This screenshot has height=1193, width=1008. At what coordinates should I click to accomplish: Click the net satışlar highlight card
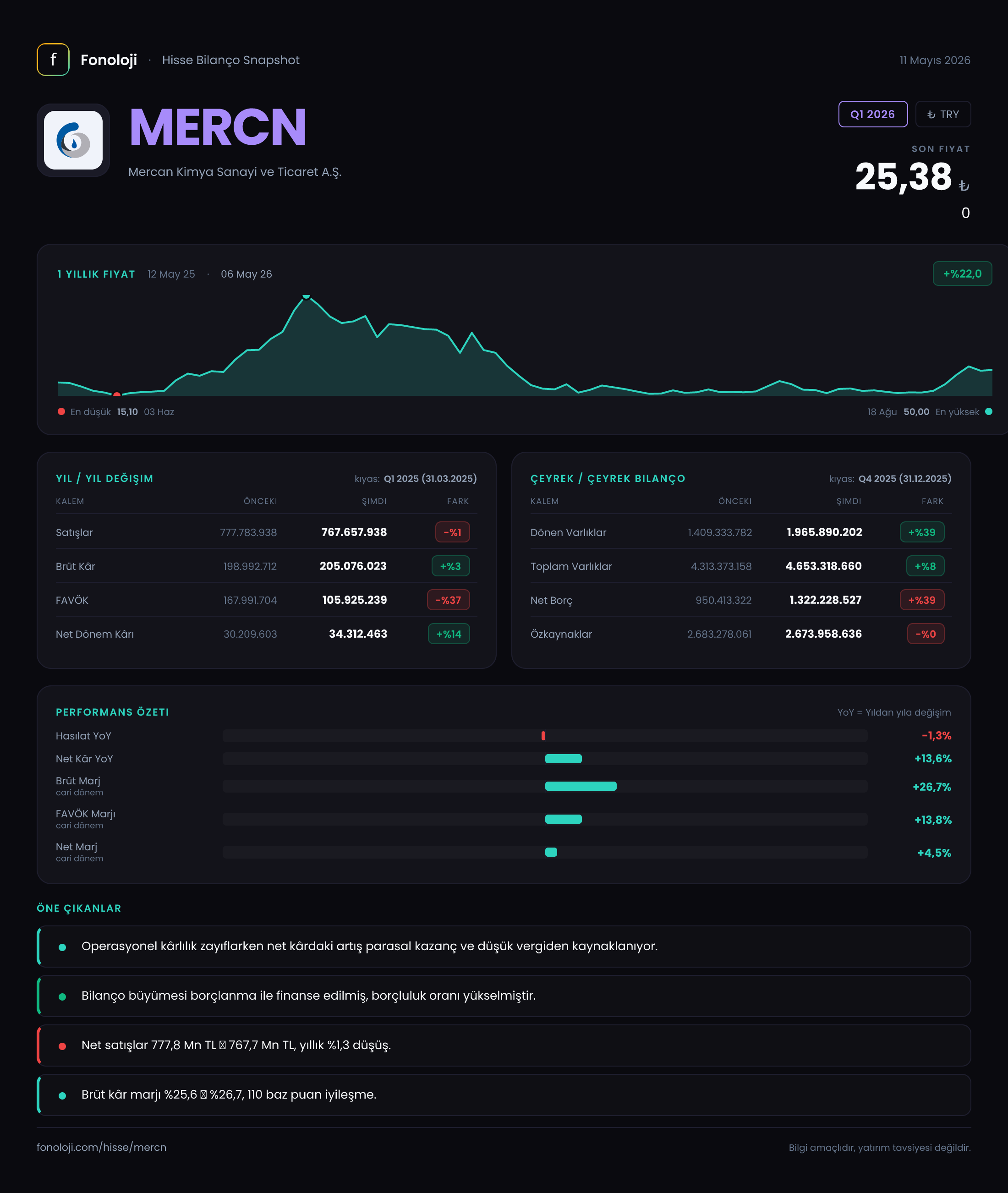[x=504, y=1045]
